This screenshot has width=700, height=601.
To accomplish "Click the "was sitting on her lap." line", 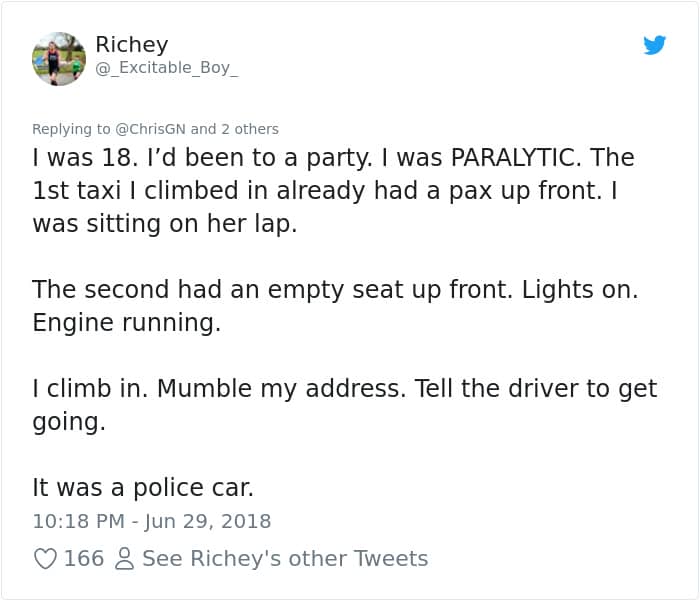I will [x=165, y=223].
